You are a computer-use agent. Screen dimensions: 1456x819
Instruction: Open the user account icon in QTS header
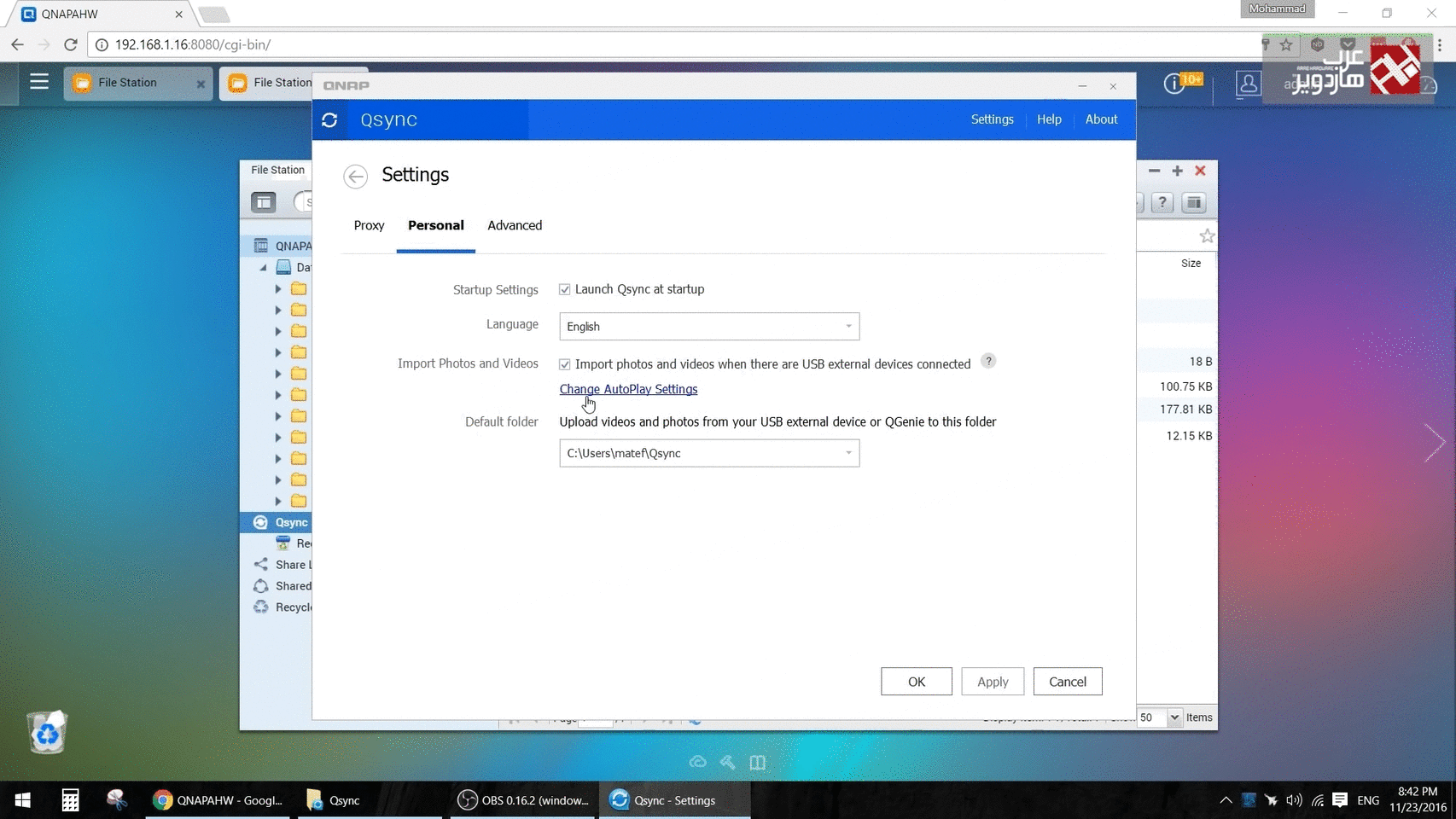click(x=1248, y=84)
